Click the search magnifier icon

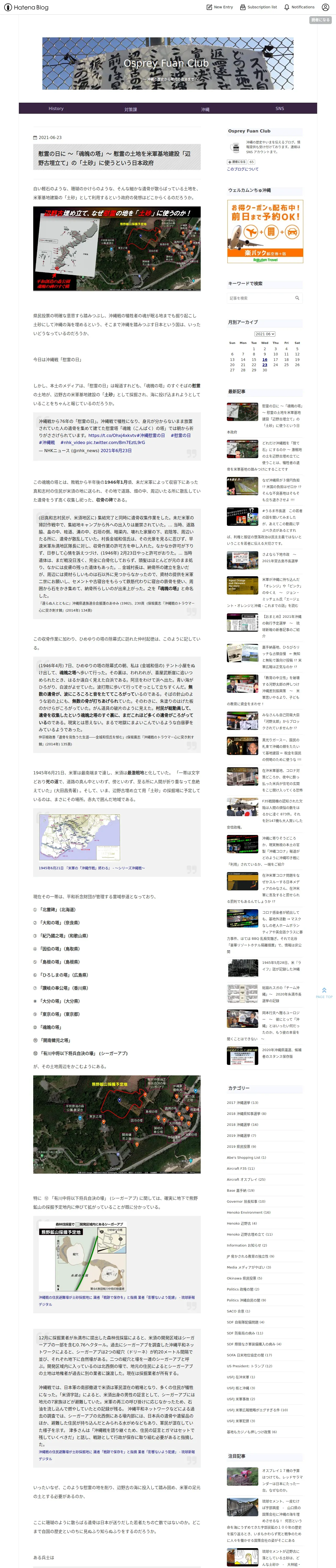coord(297,298)
